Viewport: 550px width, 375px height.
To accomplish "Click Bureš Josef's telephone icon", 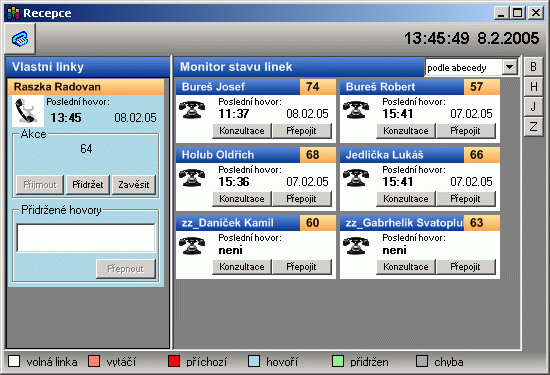I will coord(192,110).
